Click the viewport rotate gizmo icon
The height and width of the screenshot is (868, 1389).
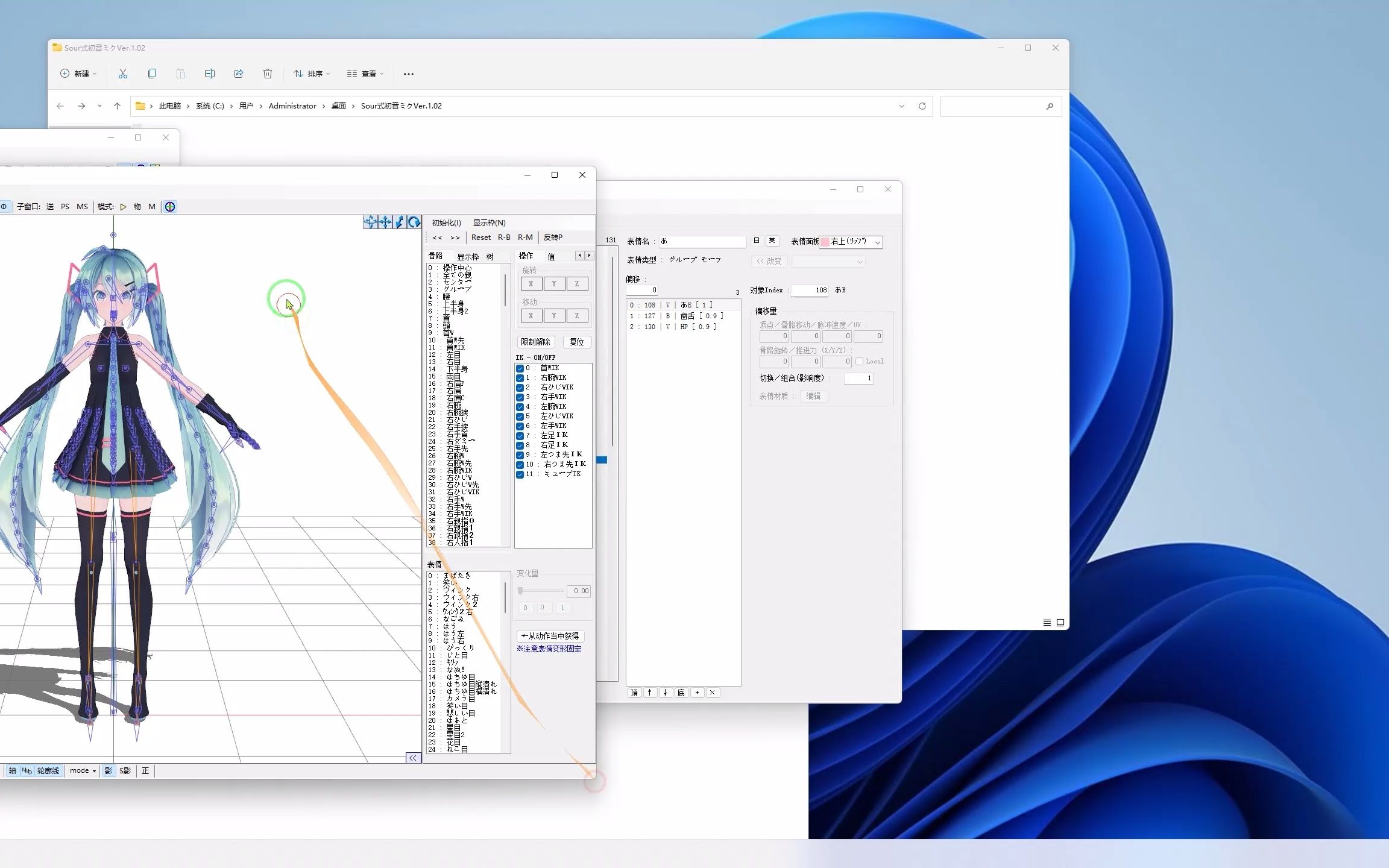414,222
